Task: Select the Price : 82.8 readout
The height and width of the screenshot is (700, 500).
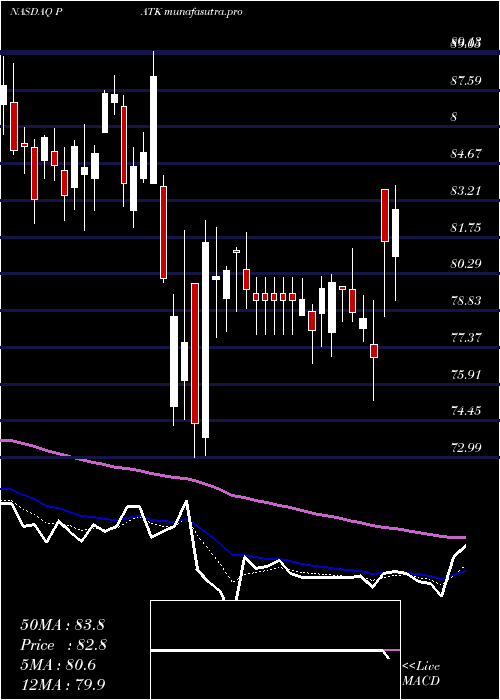Action: 63,645
